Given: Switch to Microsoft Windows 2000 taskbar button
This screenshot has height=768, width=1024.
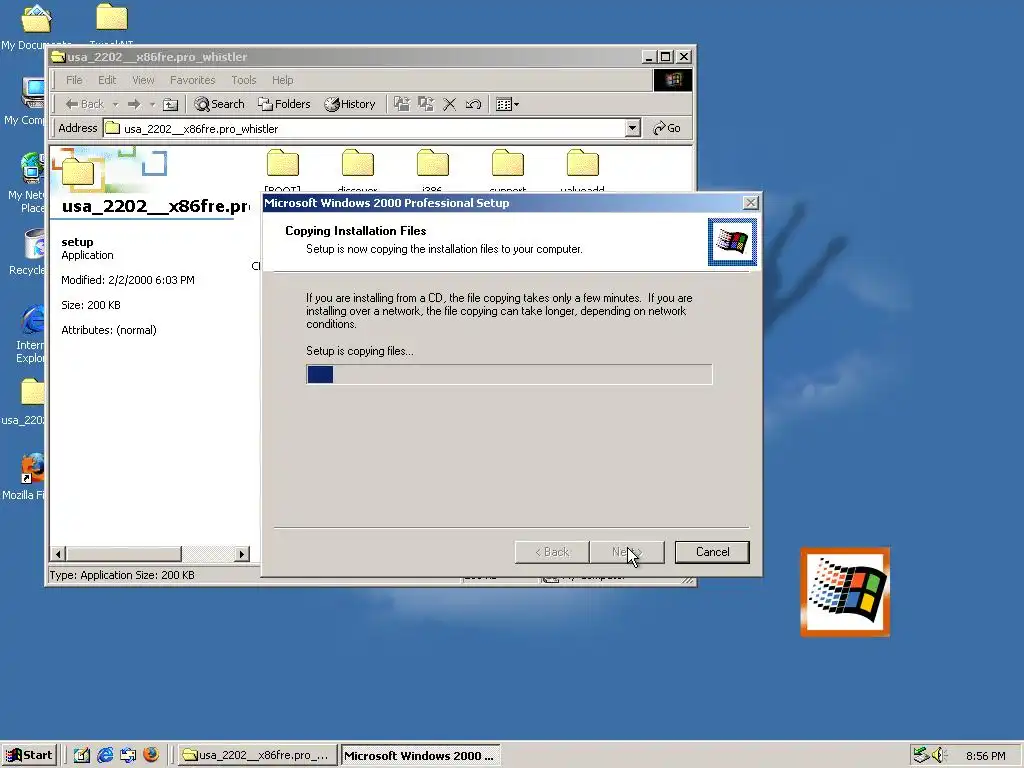Looking at the screenshot, I should [x=421, y=755].
